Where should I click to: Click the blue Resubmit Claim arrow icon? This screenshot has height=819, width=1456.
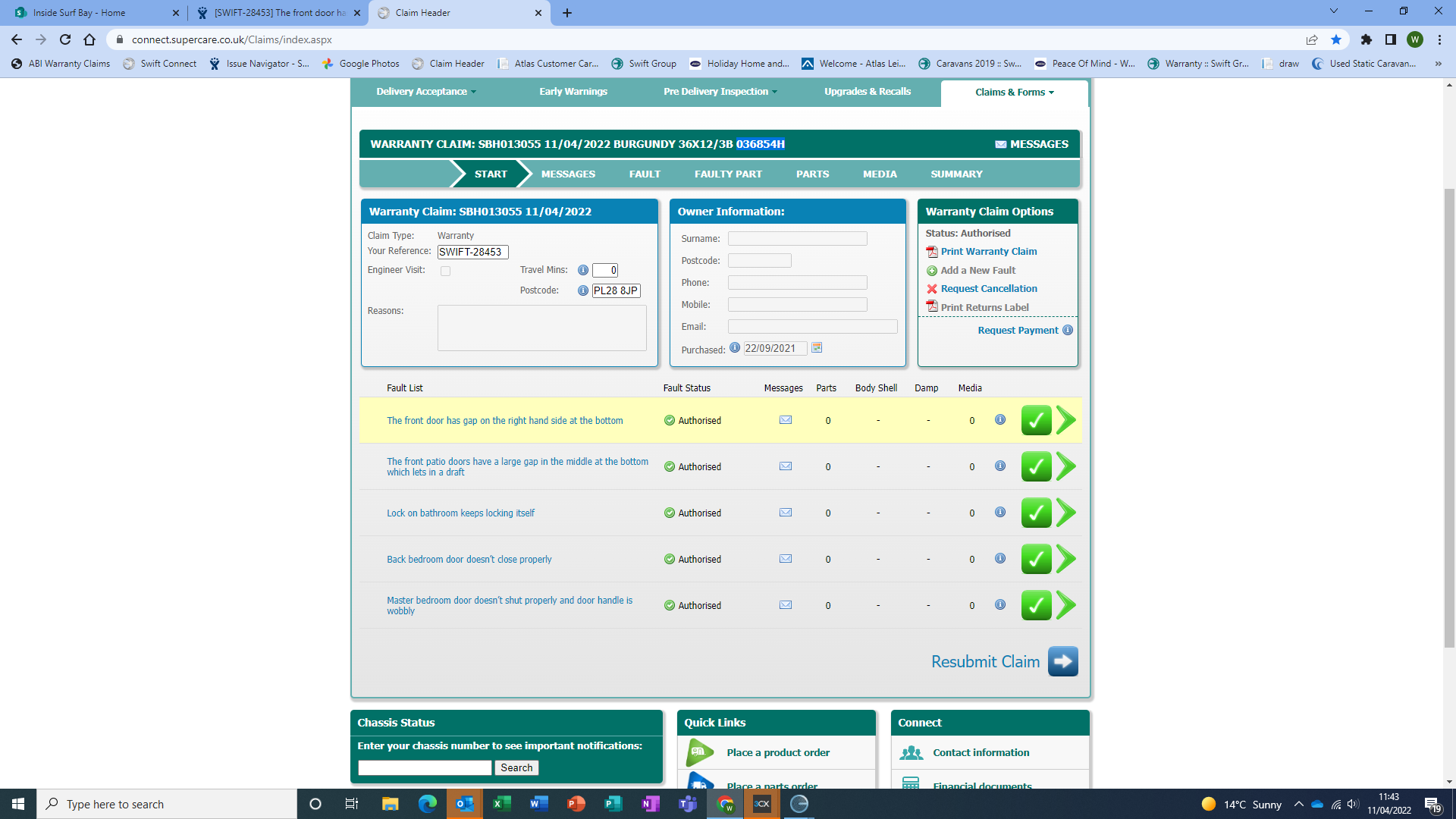[1062, 661]
